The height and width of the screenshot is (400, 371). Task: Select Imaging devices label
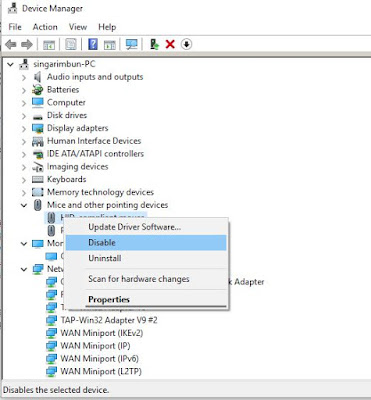pyautogui.click(x=77, y=166)
